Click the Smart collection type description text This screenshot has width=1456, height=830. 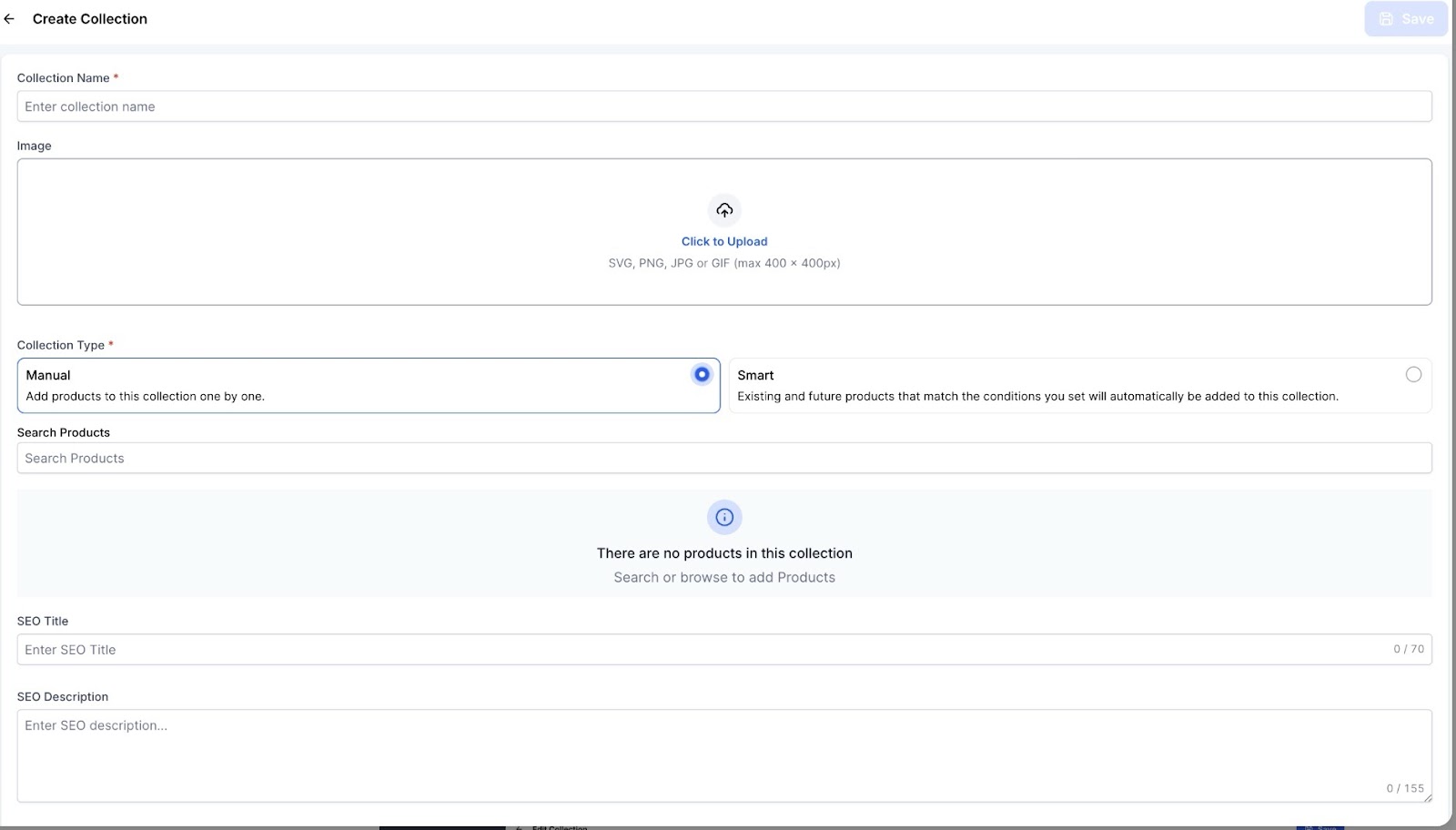click(1037, 397)
